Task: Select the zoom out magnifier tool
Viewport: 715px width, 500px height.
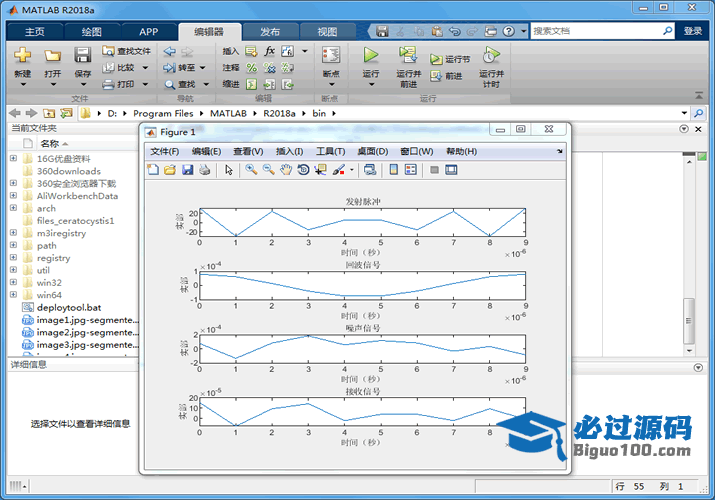Action: (x=268, y=170)
